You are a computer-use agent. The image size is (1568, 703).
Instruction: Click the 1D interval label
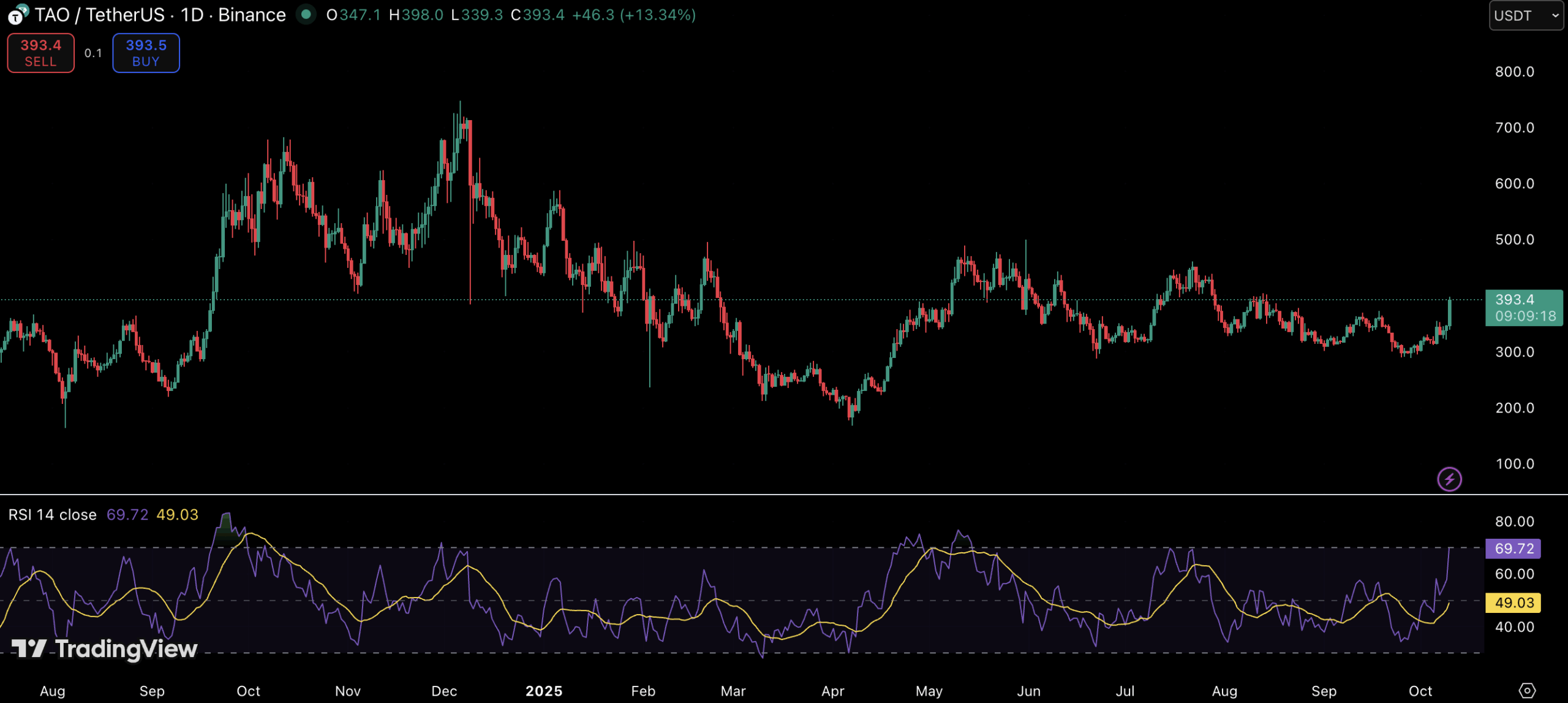tap(192, 15)
